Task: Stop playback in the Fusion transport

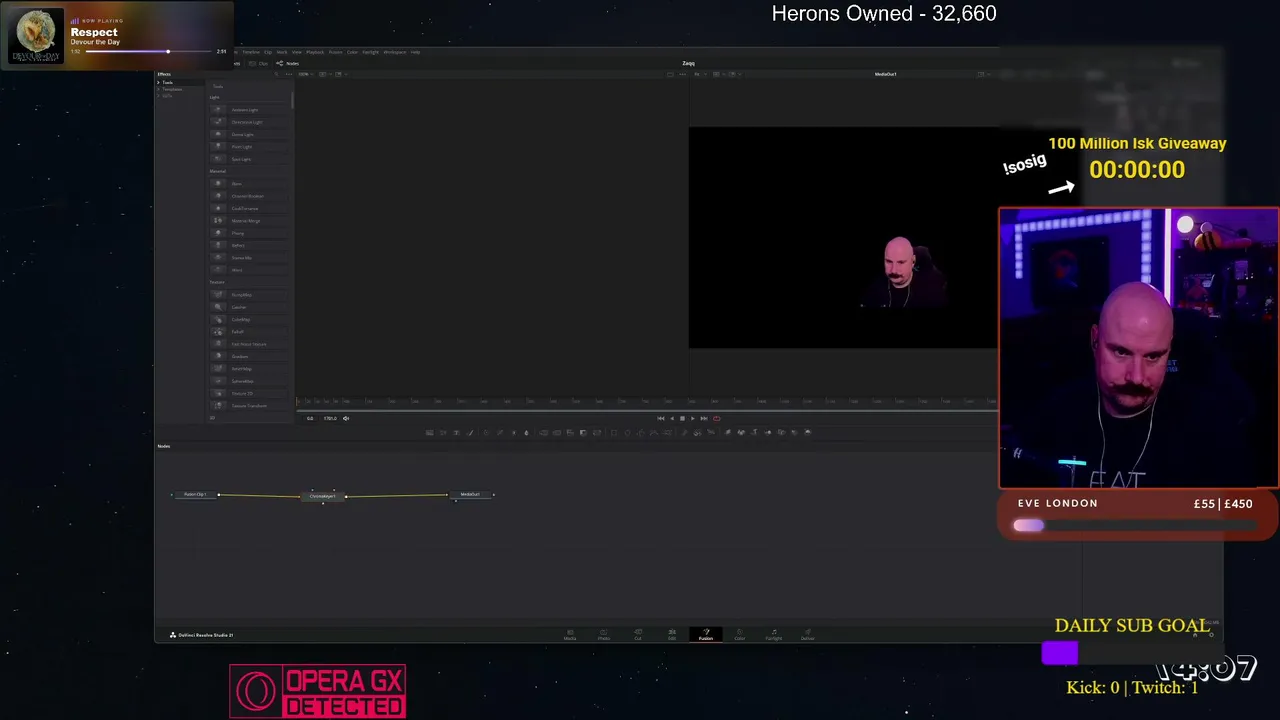Action: [x=682, y=418]
